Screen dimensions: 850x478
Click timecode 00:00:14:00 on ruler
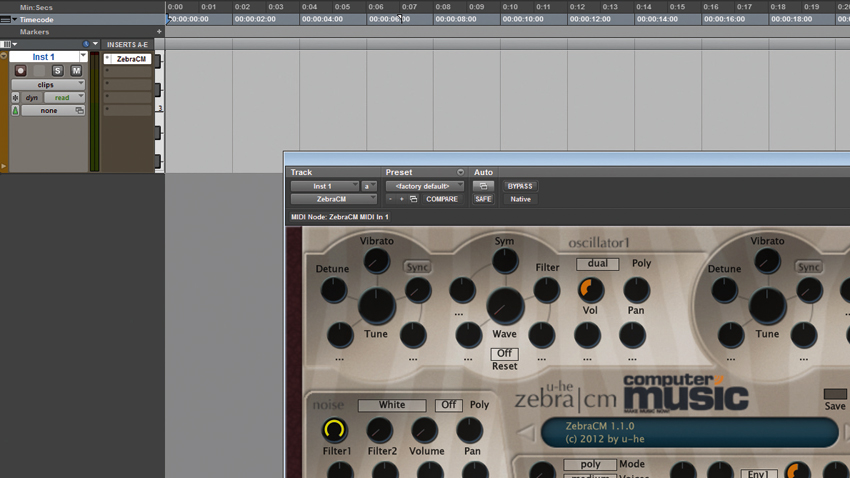pos(657,19)
